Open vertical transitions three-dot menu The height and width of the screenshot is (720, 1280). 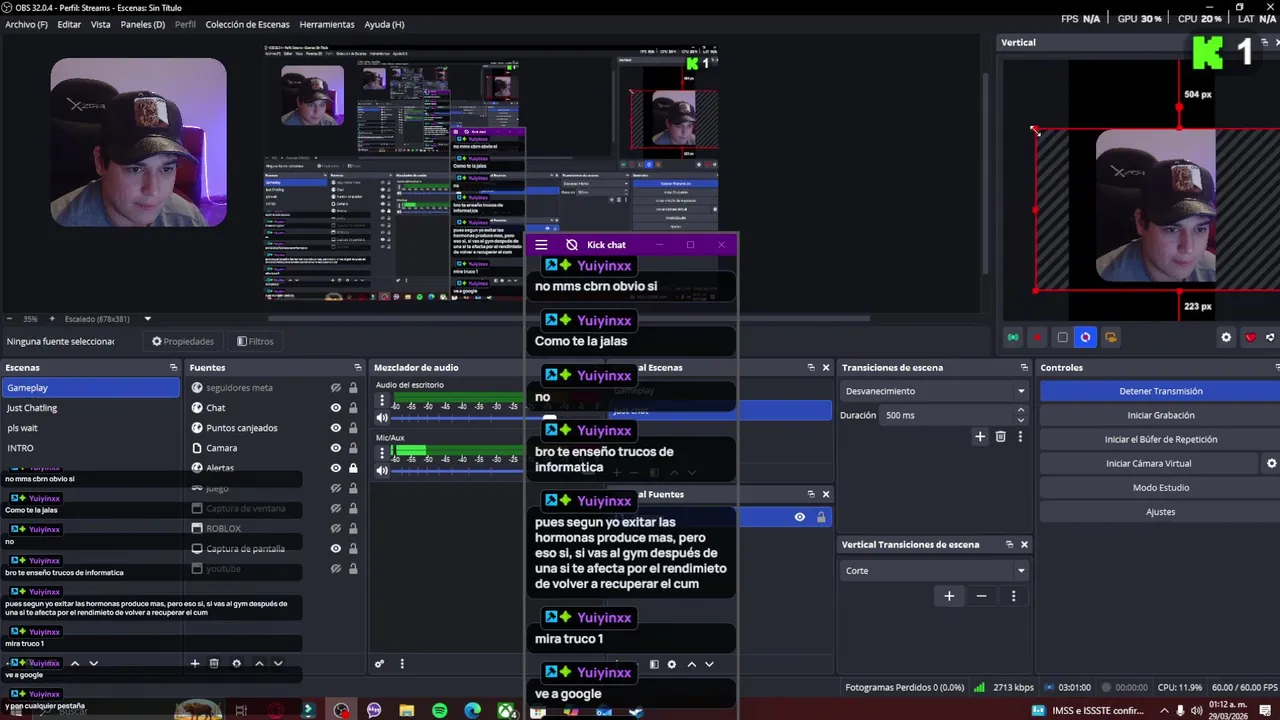pos(1013,596)
